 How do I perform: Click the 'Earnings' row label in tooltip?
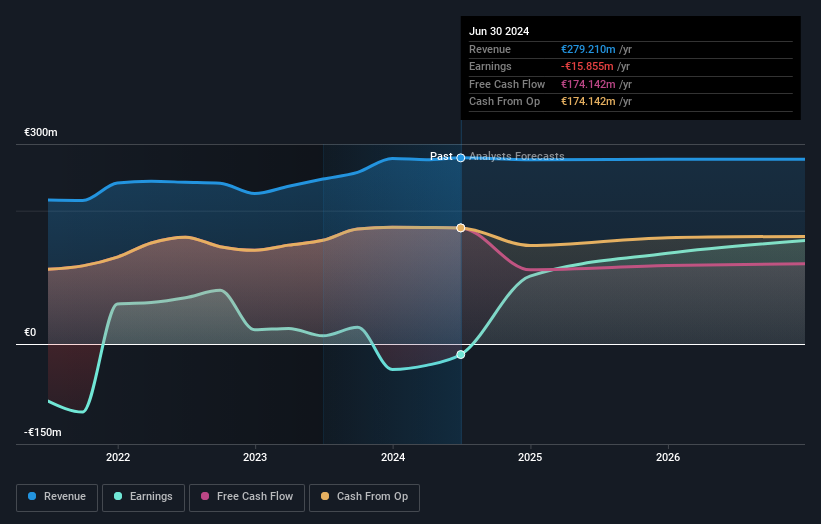click(490, 66)
